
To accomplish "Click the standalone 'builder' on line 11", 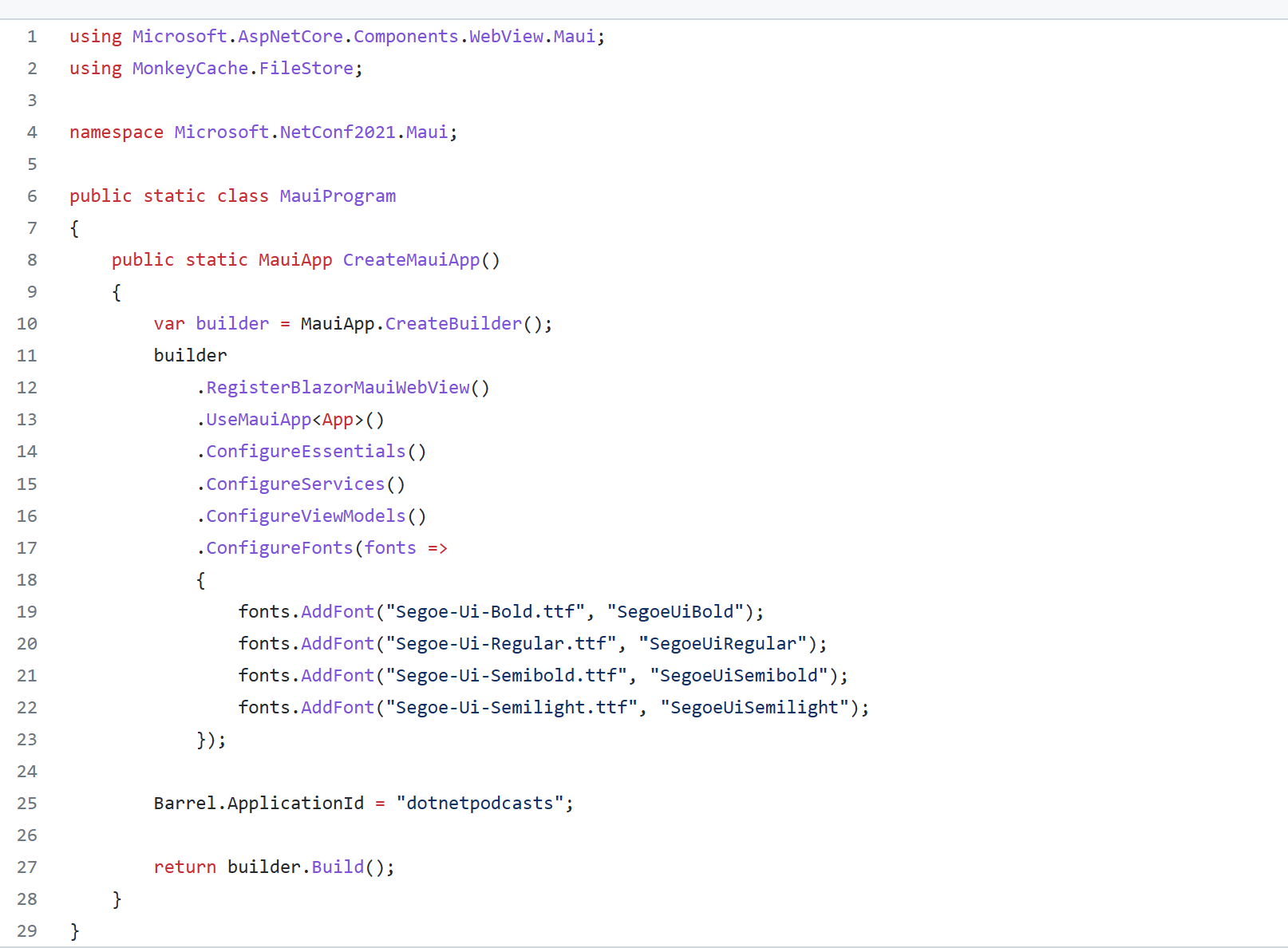I will (190, 356).
